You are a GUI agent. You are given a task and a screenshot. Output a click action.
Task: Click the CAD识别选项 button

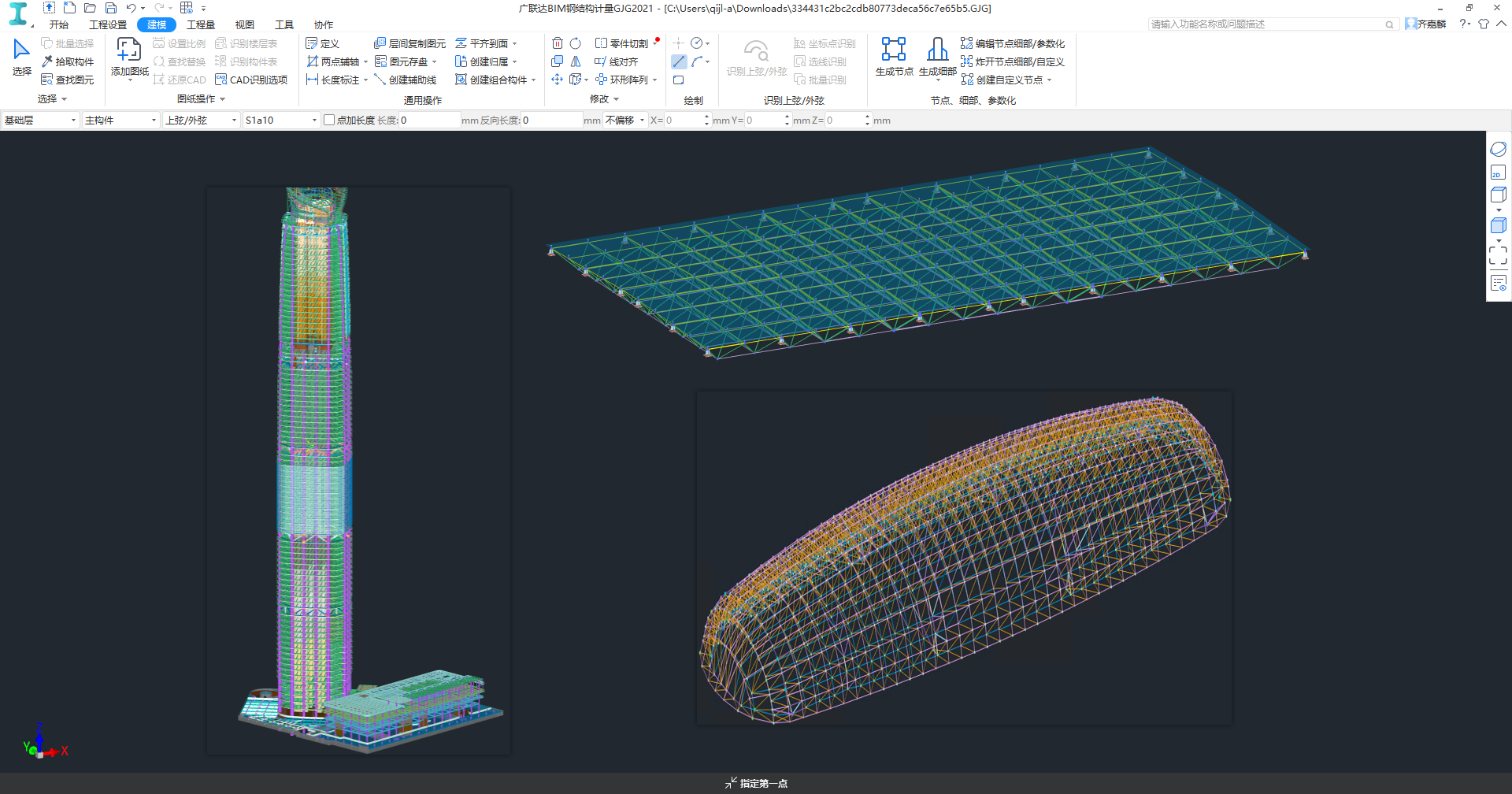pos(251,80)
